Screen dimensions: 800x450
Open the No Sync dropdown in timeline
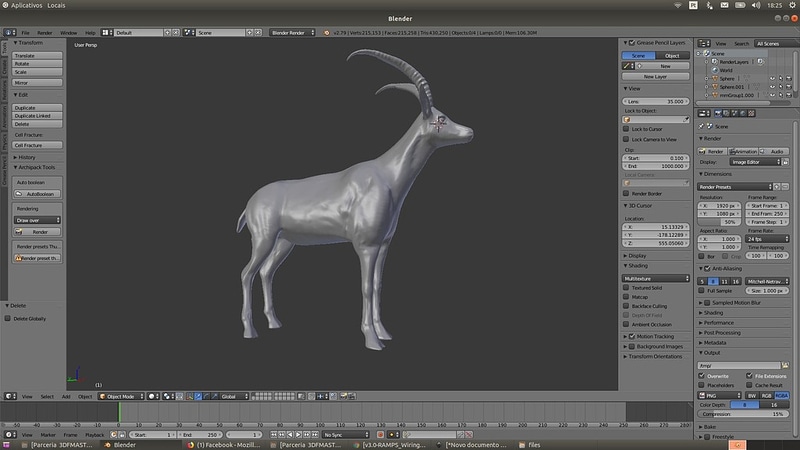tap(346, 435)
